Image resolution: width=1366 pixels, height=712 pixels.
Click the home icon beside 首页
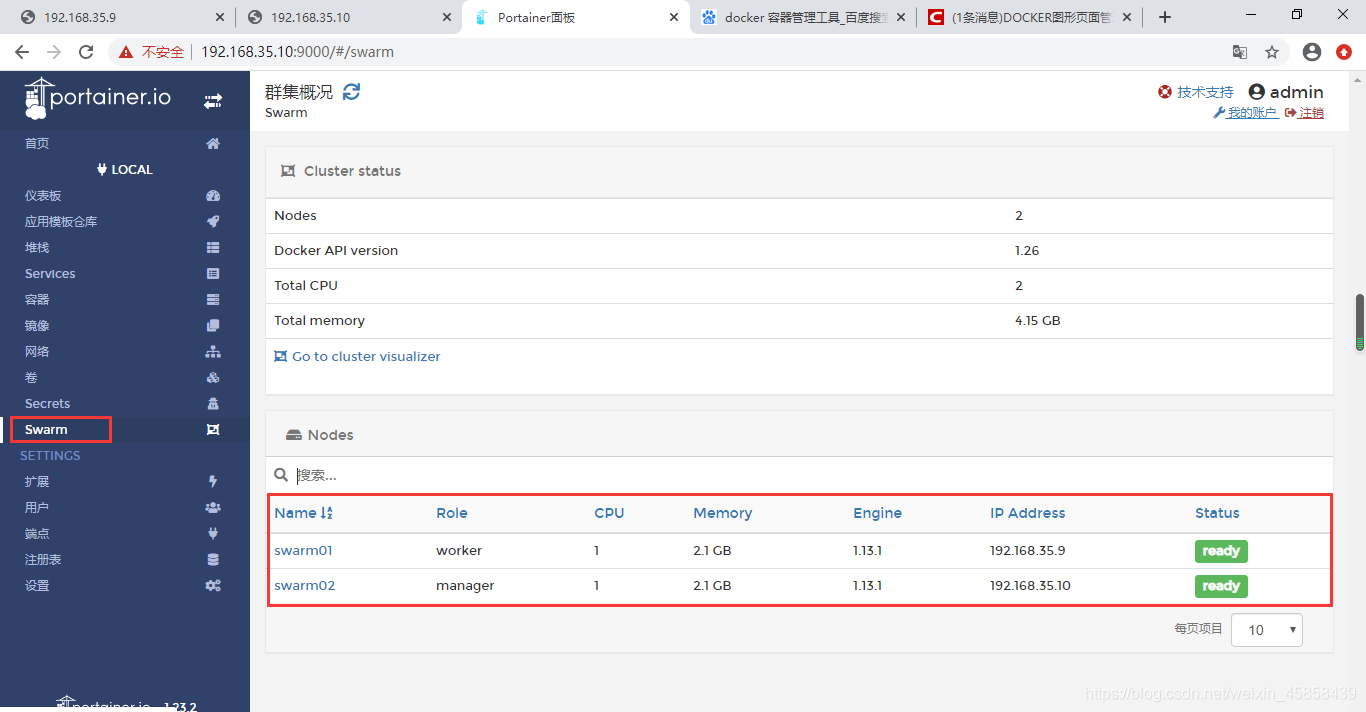(213, 144)
